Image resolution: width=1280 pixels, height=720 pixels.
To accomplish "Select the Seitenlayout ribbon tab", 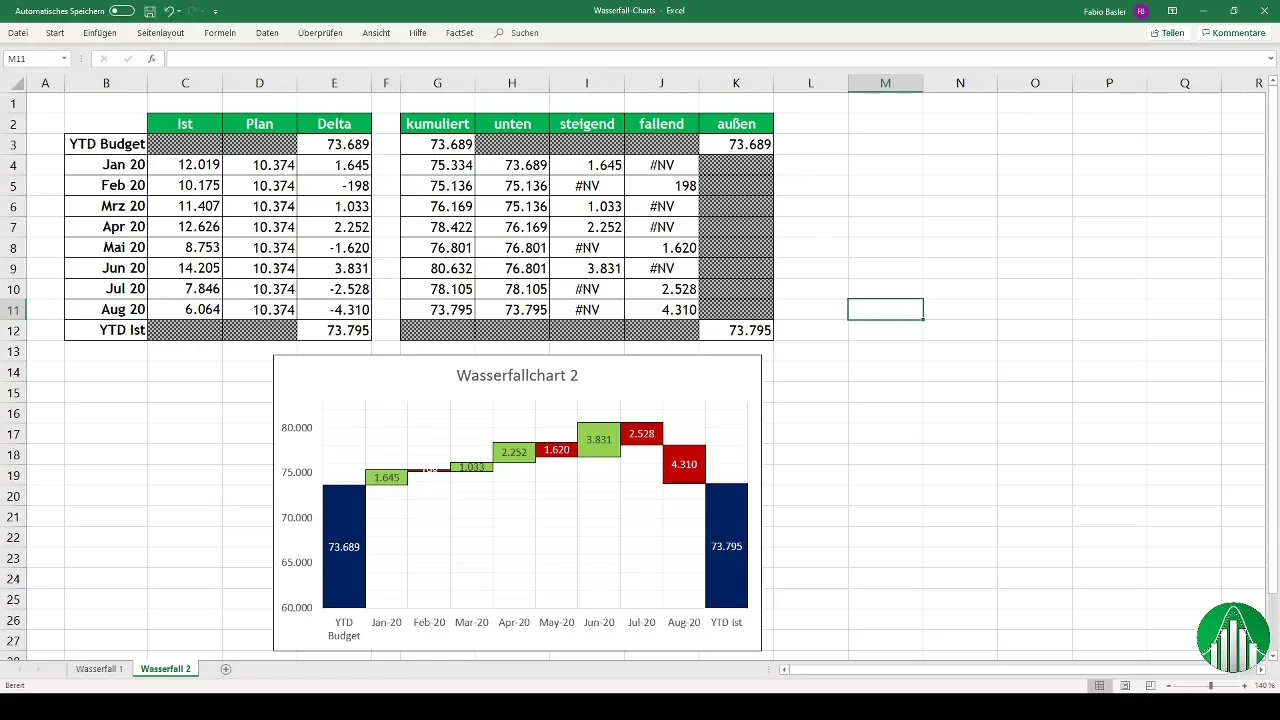I will [x=161, y=33].
